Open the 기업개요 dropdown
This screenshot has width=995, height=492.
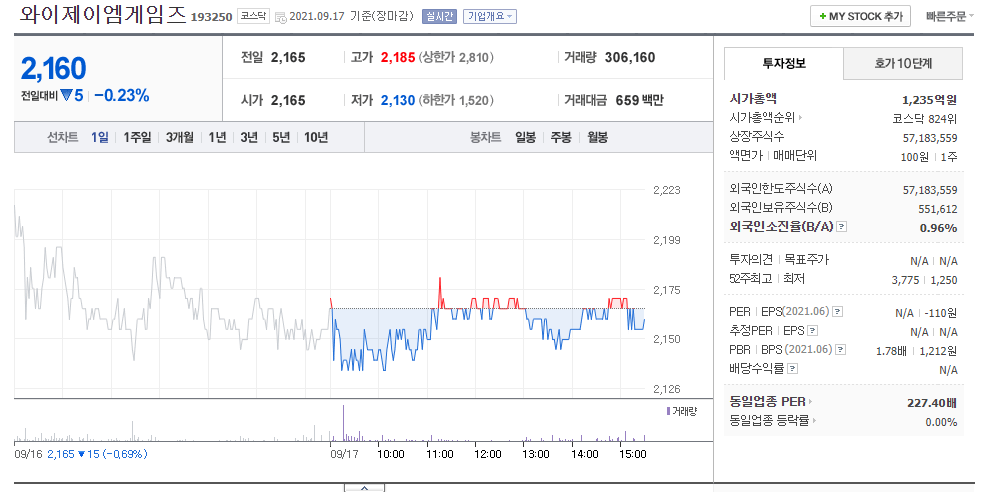click(x=490, y=17)
